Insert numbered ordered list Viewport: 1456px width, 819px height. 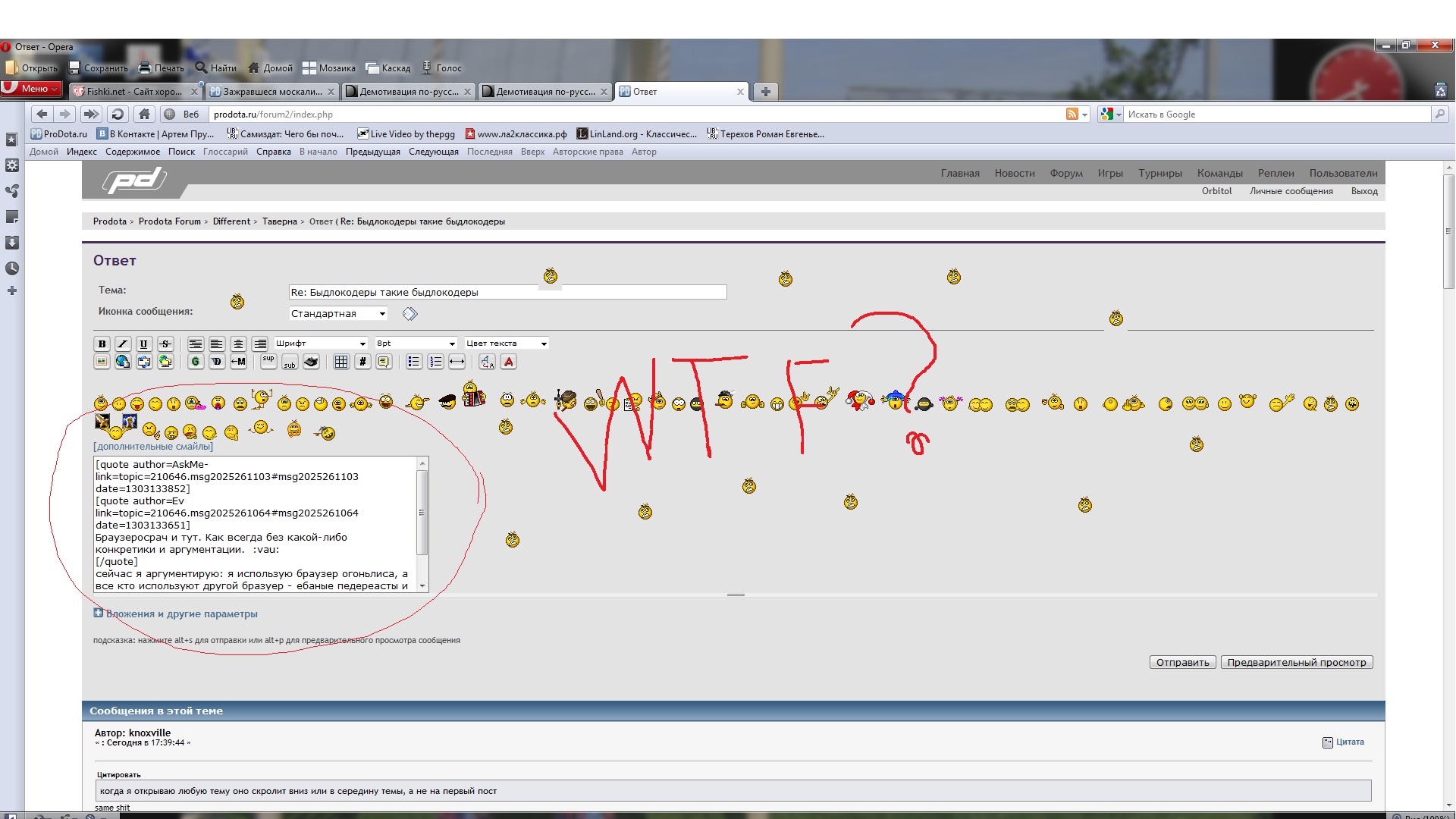435,362
